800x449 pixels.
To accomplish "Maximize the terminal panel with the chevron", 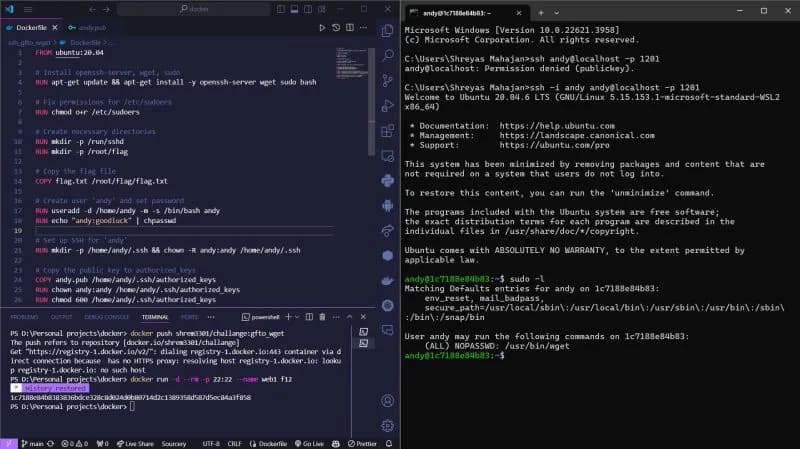I will pyautogui.click(x=349, y=317).
